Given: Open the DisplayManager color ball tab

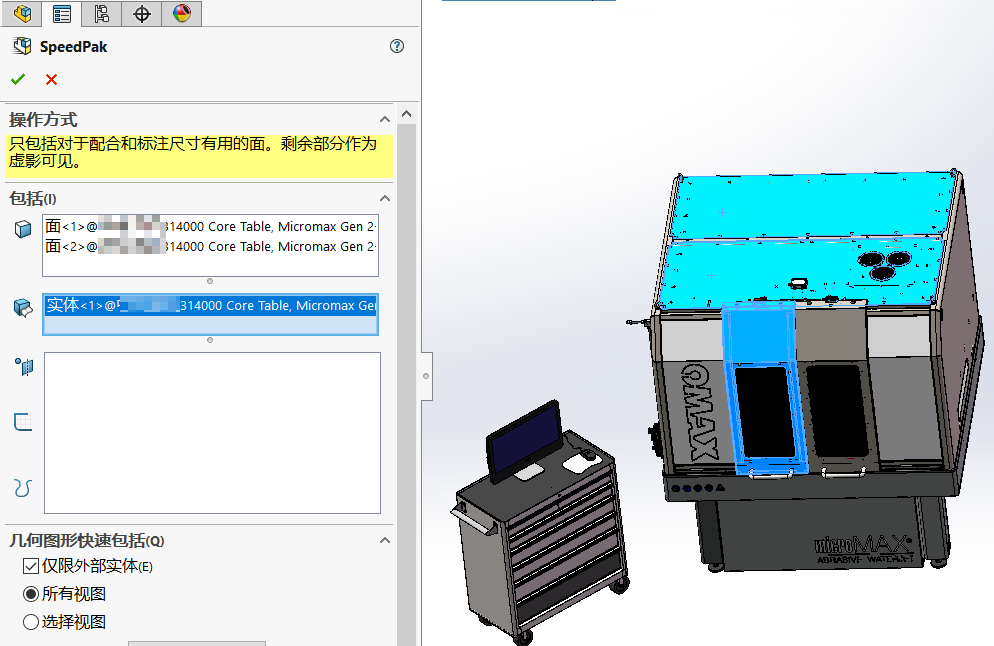Looking at the screenshot, I should [x=181, y=13].
